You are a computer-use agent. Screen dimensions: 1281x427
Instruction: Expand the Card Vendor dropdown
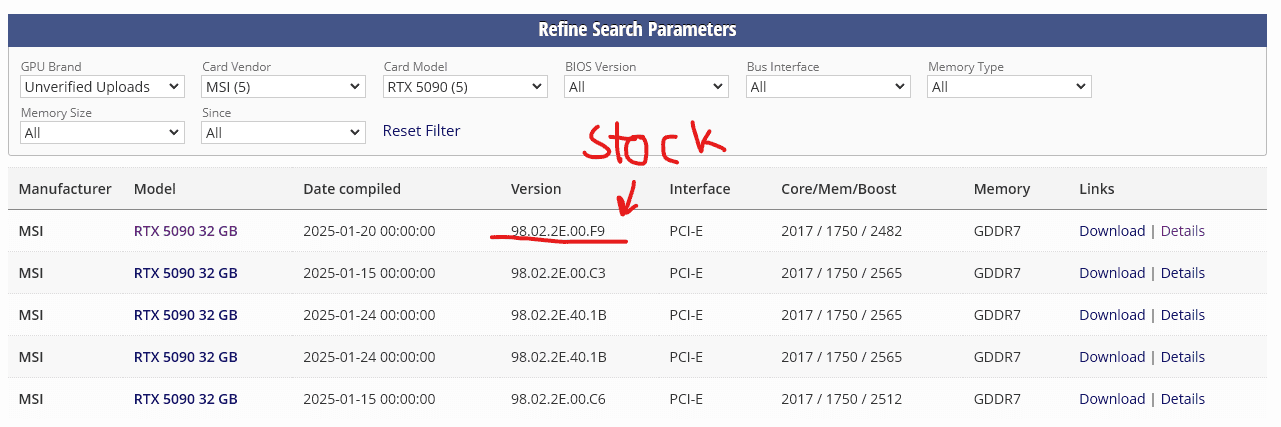283,87
